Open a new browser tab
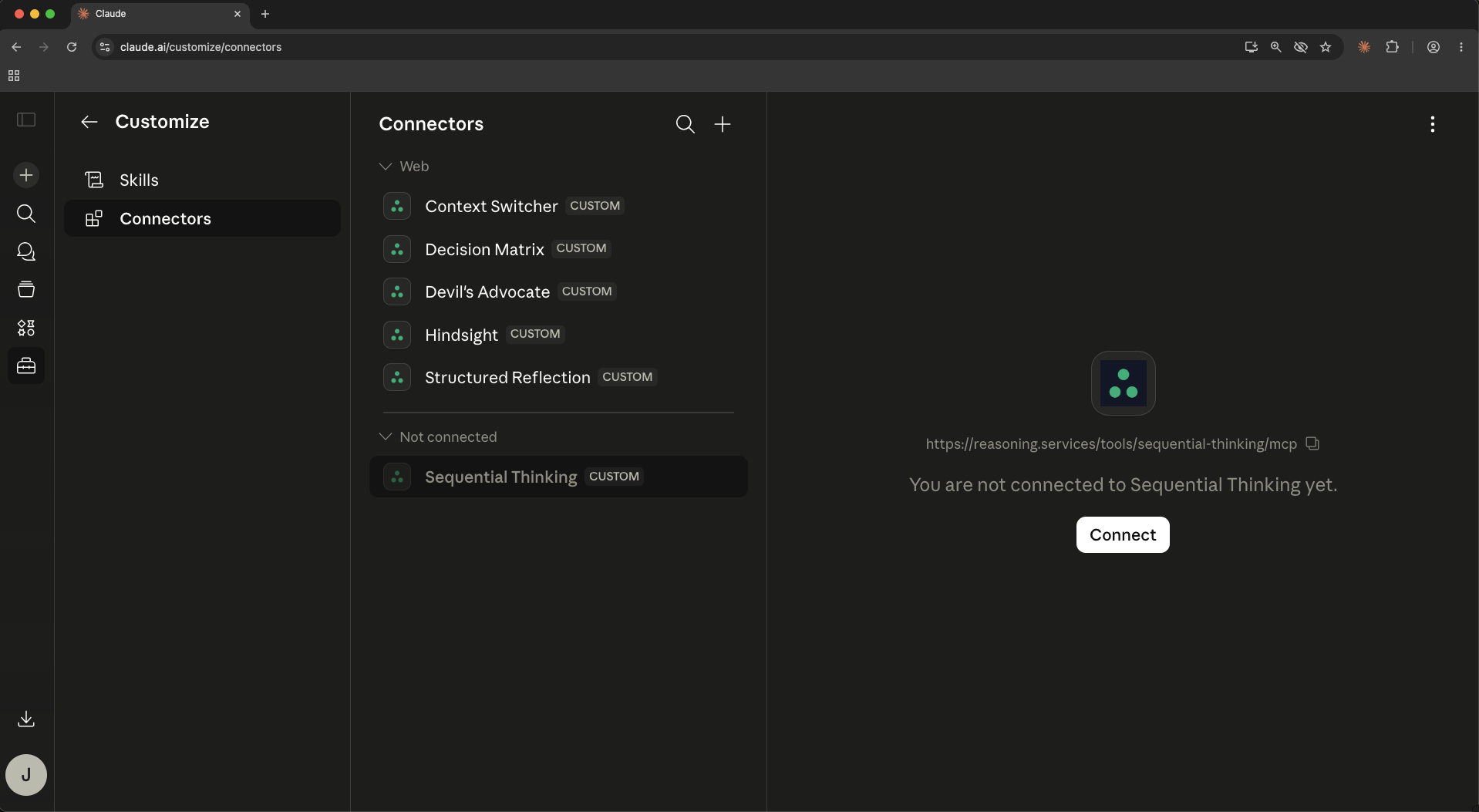 [265, 14]
